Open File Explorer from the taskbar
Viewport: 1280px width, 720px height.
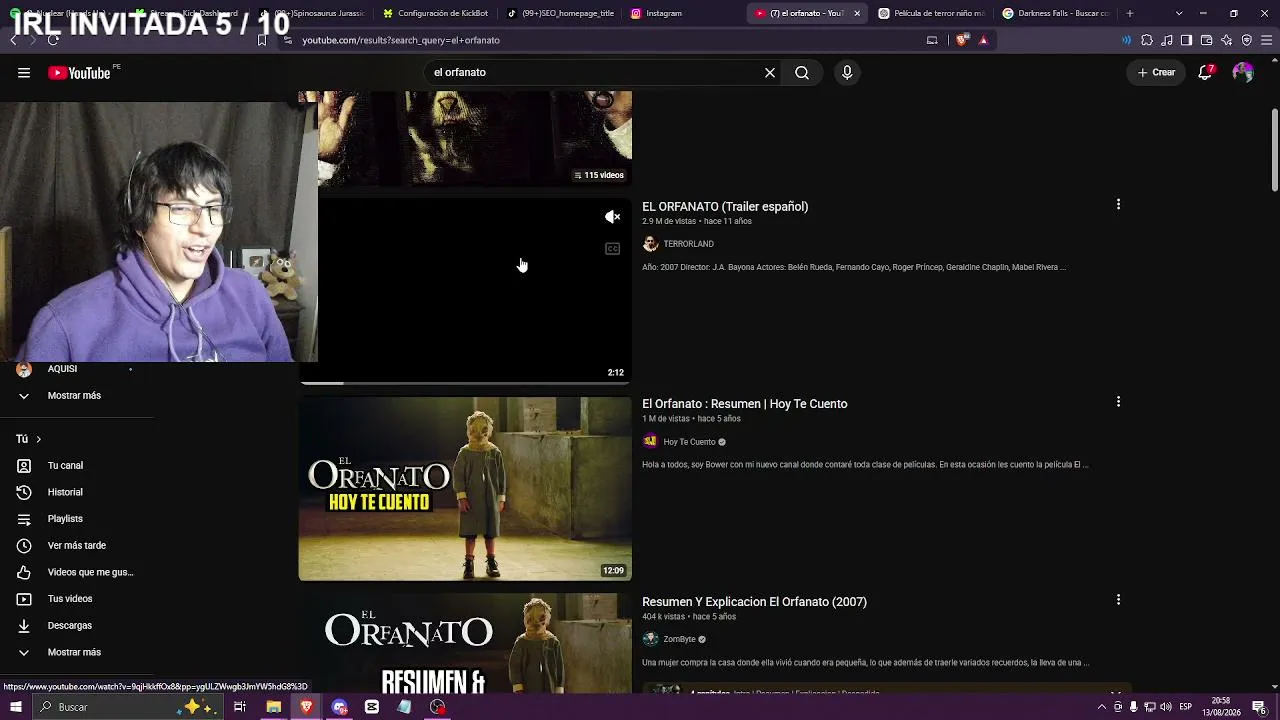coord(273,707)
